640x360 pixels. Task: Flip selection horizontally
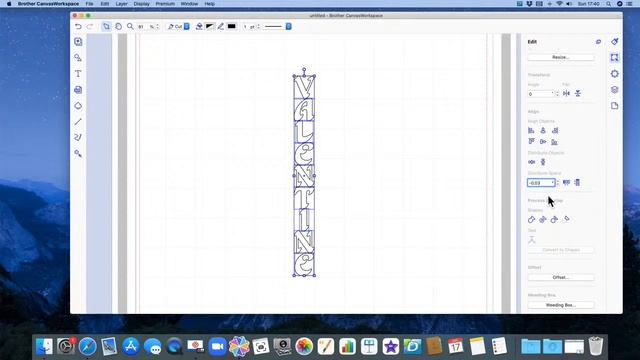566,93
